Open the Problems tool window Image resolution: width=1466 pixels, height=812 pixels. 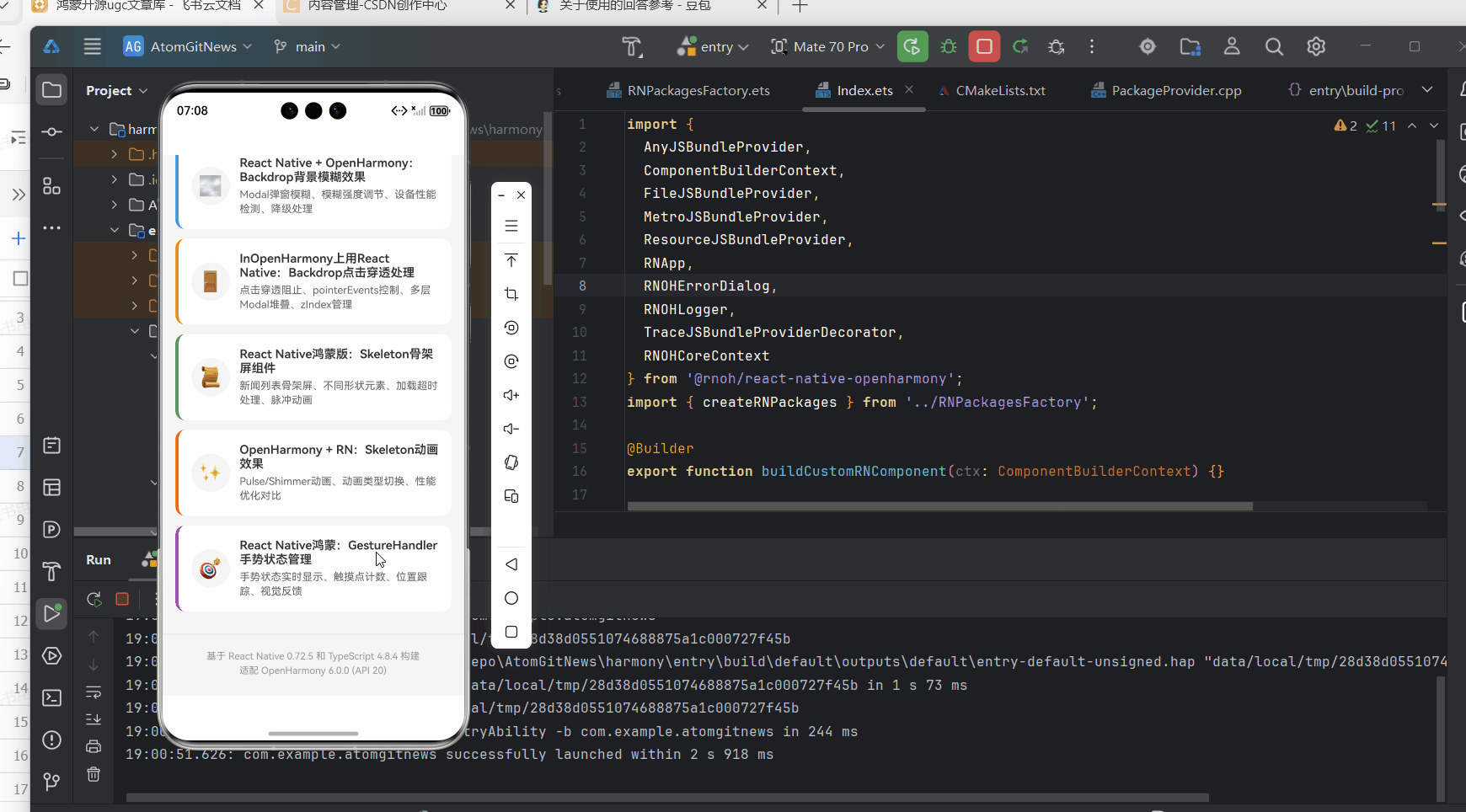tap(51, 740)
